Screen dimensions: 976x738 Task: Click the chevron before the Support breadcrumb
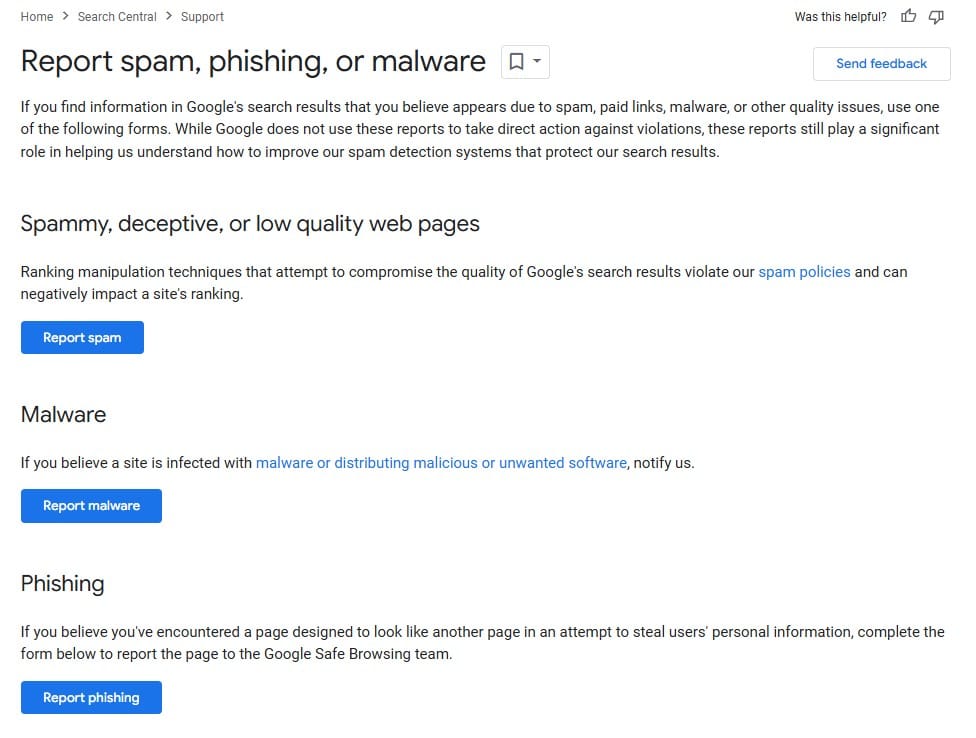click(x=169, y=17)
